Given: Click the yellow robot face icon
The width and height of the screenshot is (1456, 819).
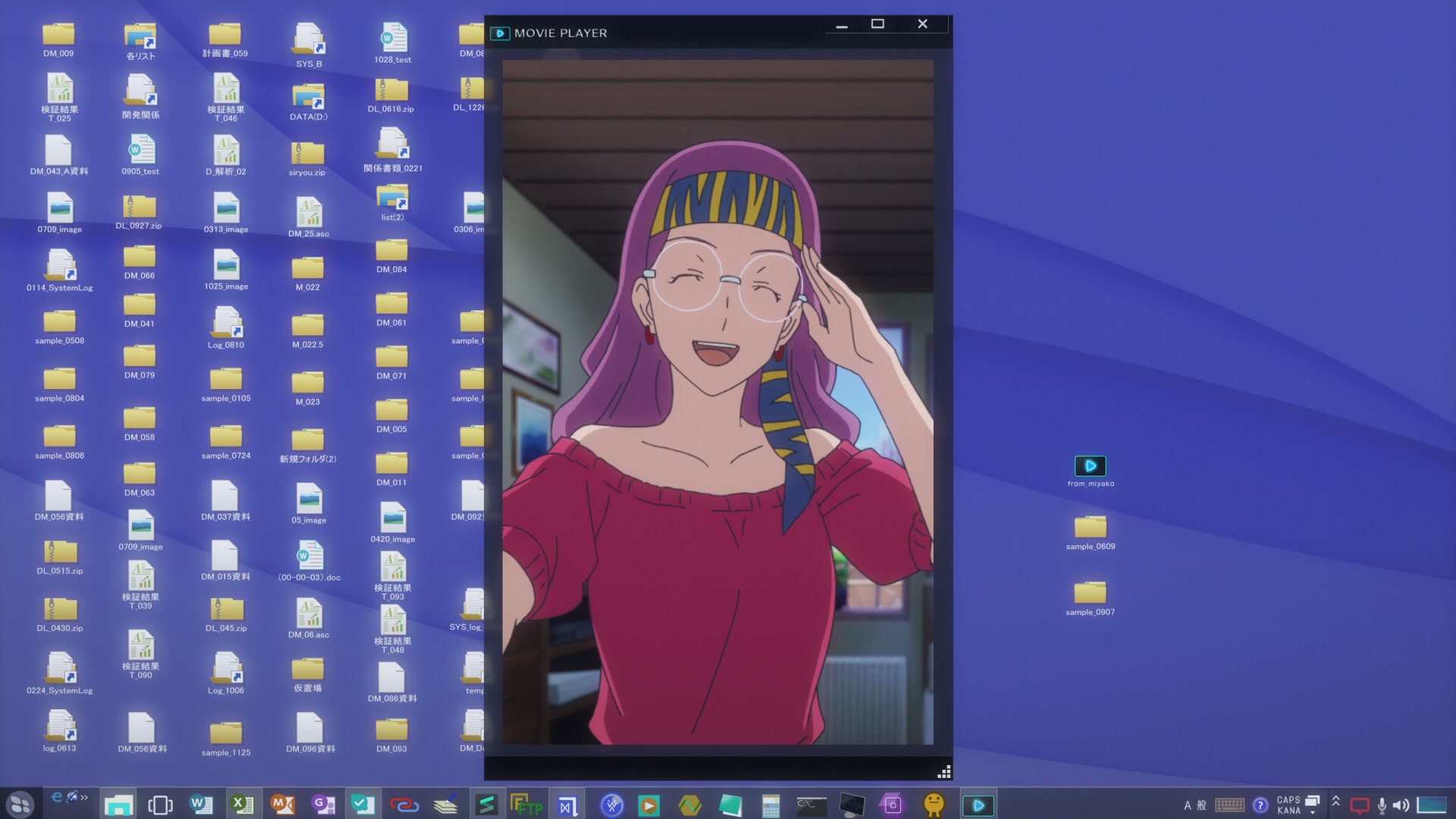Looking at the screenshot, I should [934, 805].
